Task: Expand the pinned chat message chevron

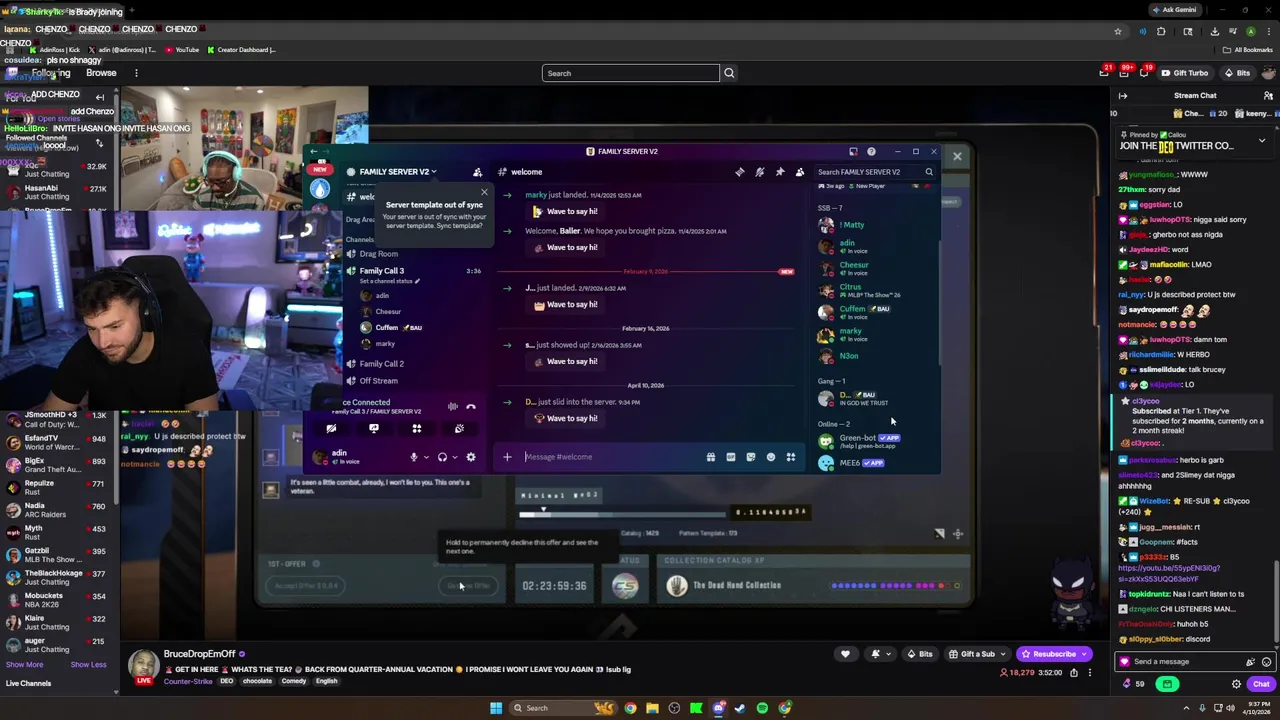Action: [1262, 141]
